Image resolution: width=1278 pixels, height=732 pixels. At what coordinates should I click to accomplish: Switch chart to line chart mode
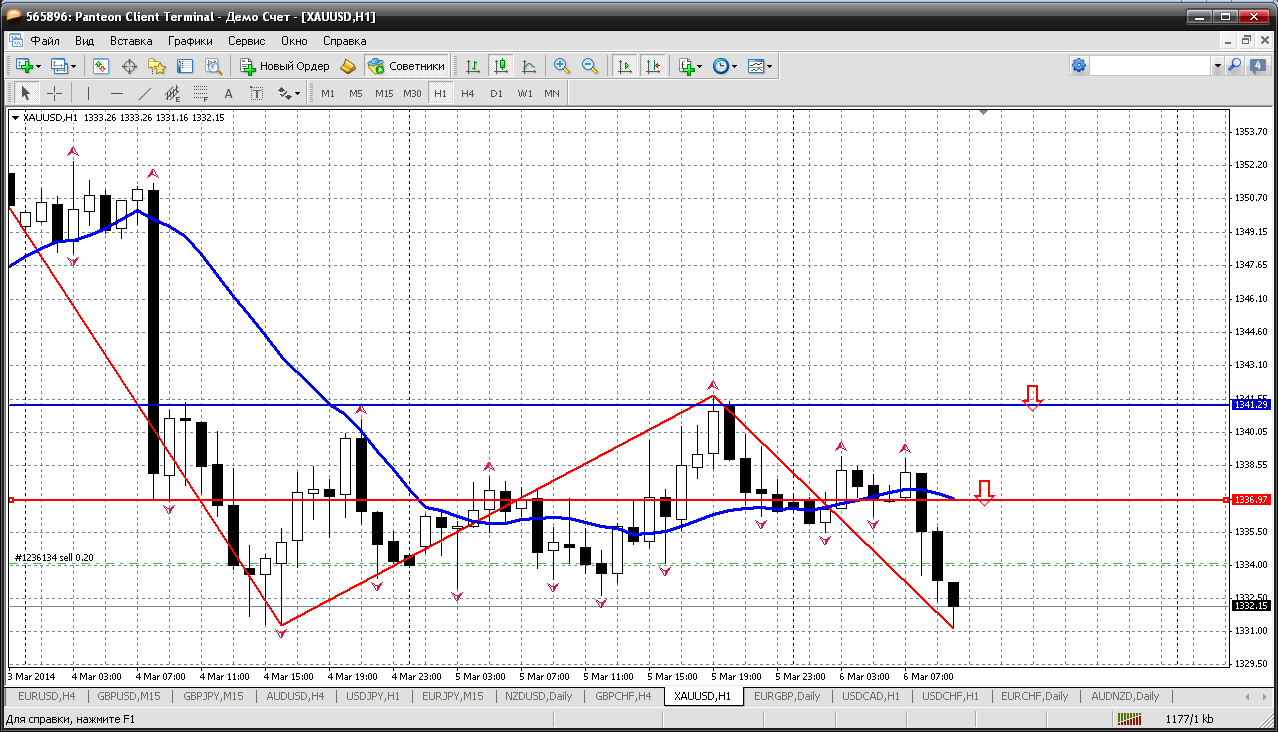529,66
